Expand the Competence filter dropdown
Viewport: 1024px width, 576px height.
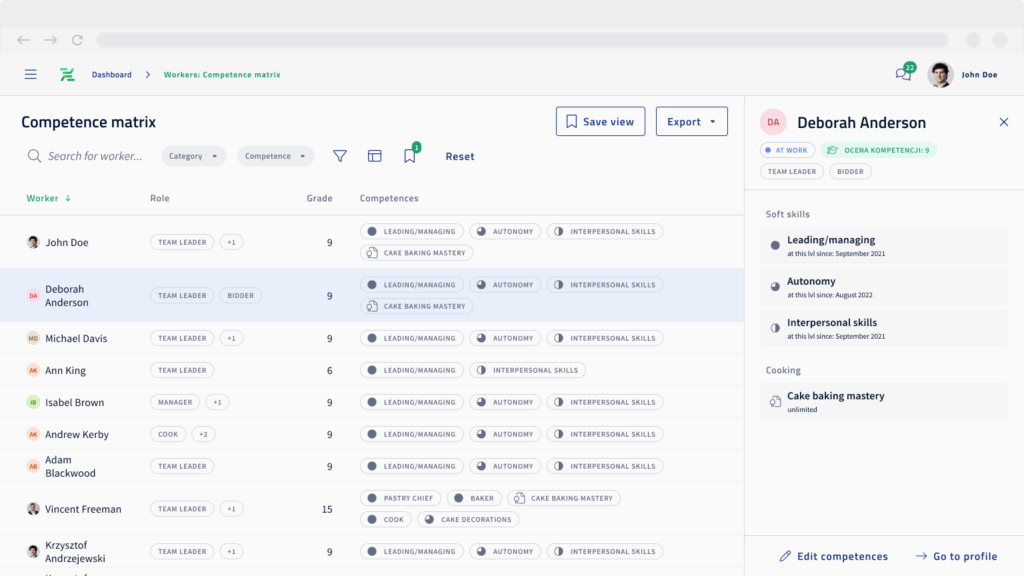(275, 156)
